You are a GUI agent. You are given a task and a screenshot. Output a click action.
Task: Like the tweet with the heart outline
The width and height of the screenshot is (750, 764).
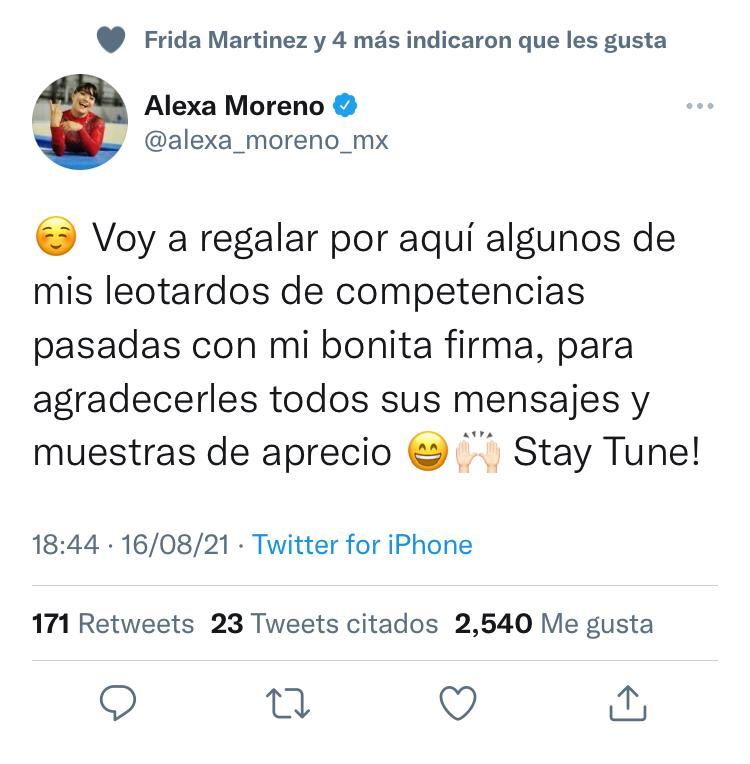click(x=458, y=703)
